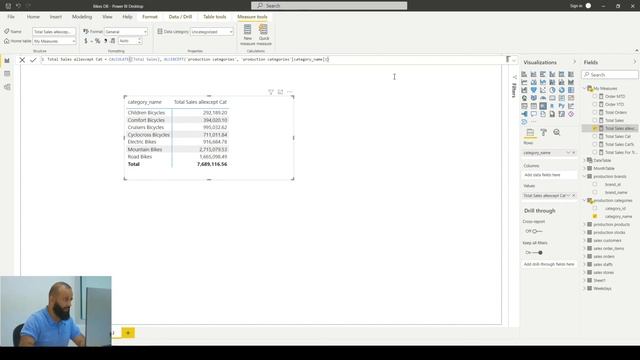Remove Total Sales allexcept Cat from Values

[574, 196]
